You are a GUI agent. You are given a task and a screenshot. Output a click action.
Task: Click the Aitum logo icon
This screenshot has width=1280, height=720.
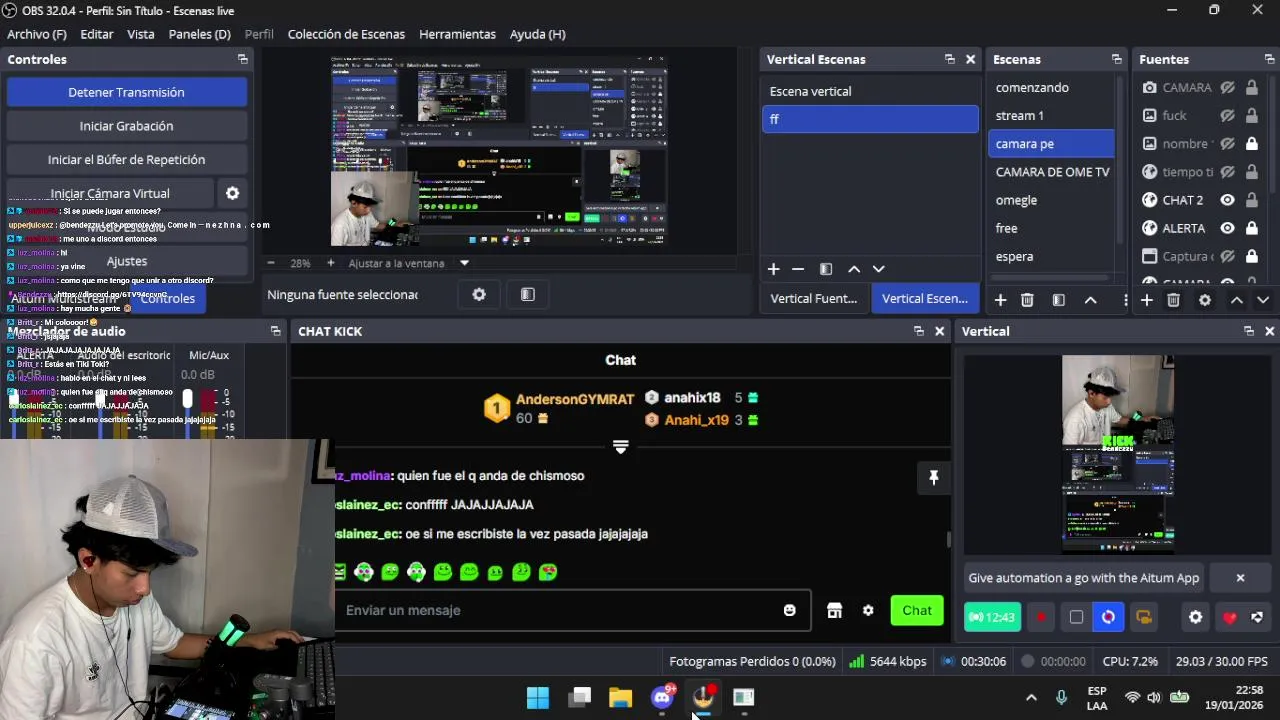[x=1258, y=617]
